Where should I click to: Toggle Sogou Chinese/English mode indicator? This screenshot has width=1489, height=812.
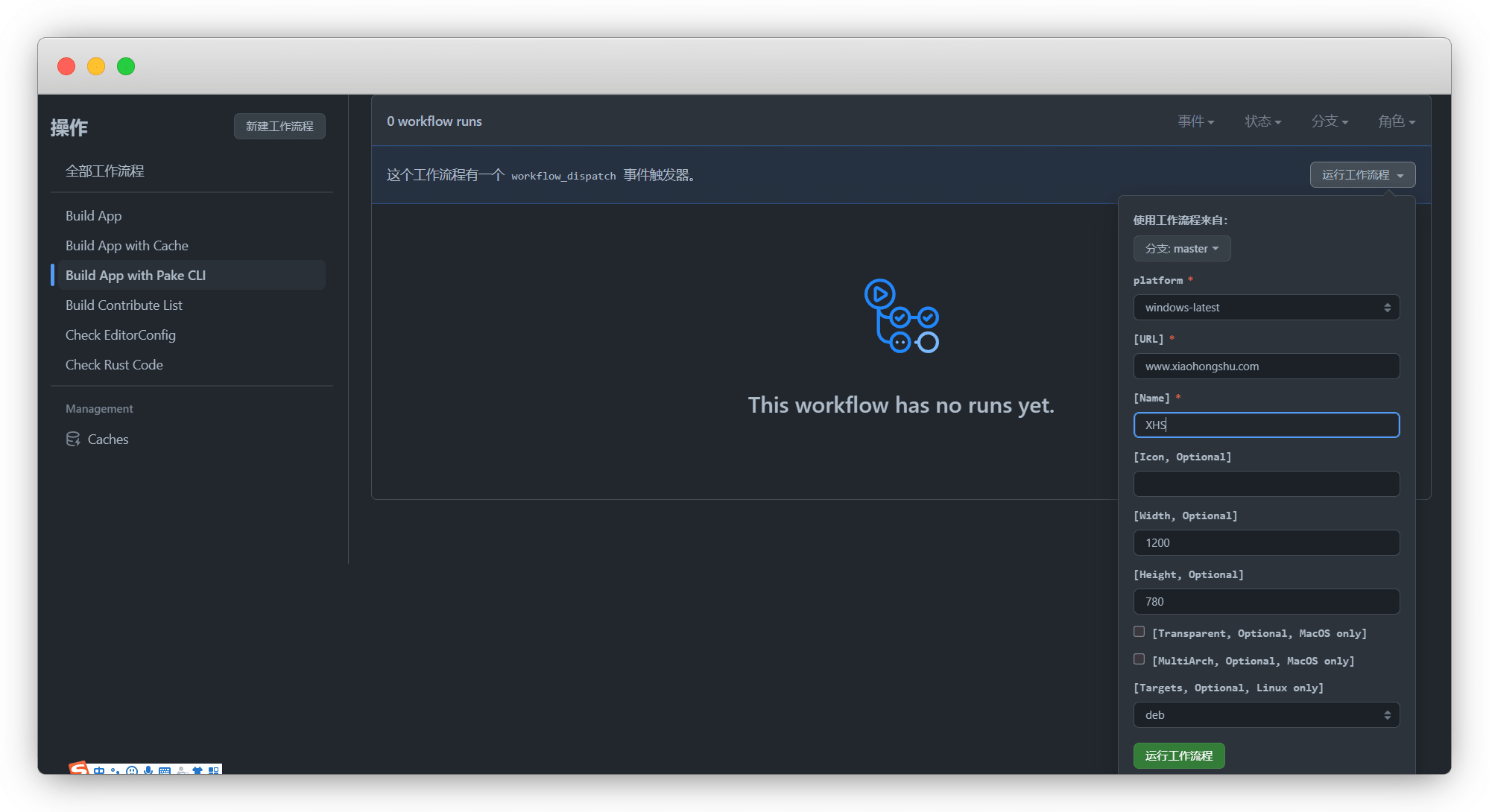coord(99,770)
